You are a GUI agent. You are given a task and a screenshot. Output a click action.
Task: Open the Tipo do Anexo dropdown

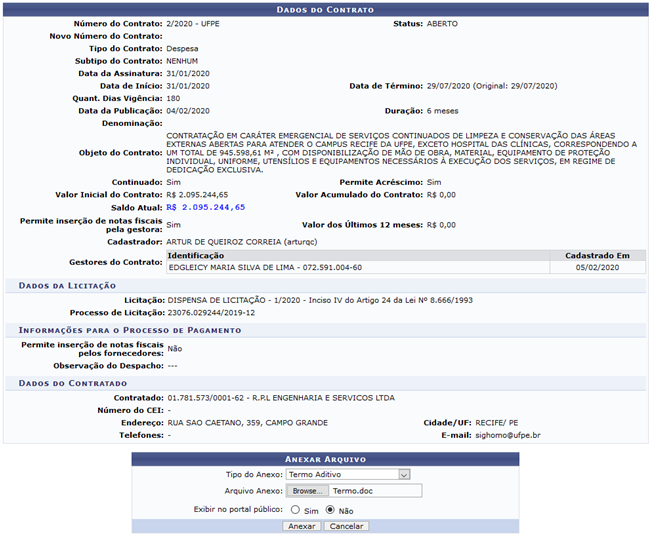[x=348, y=474]
